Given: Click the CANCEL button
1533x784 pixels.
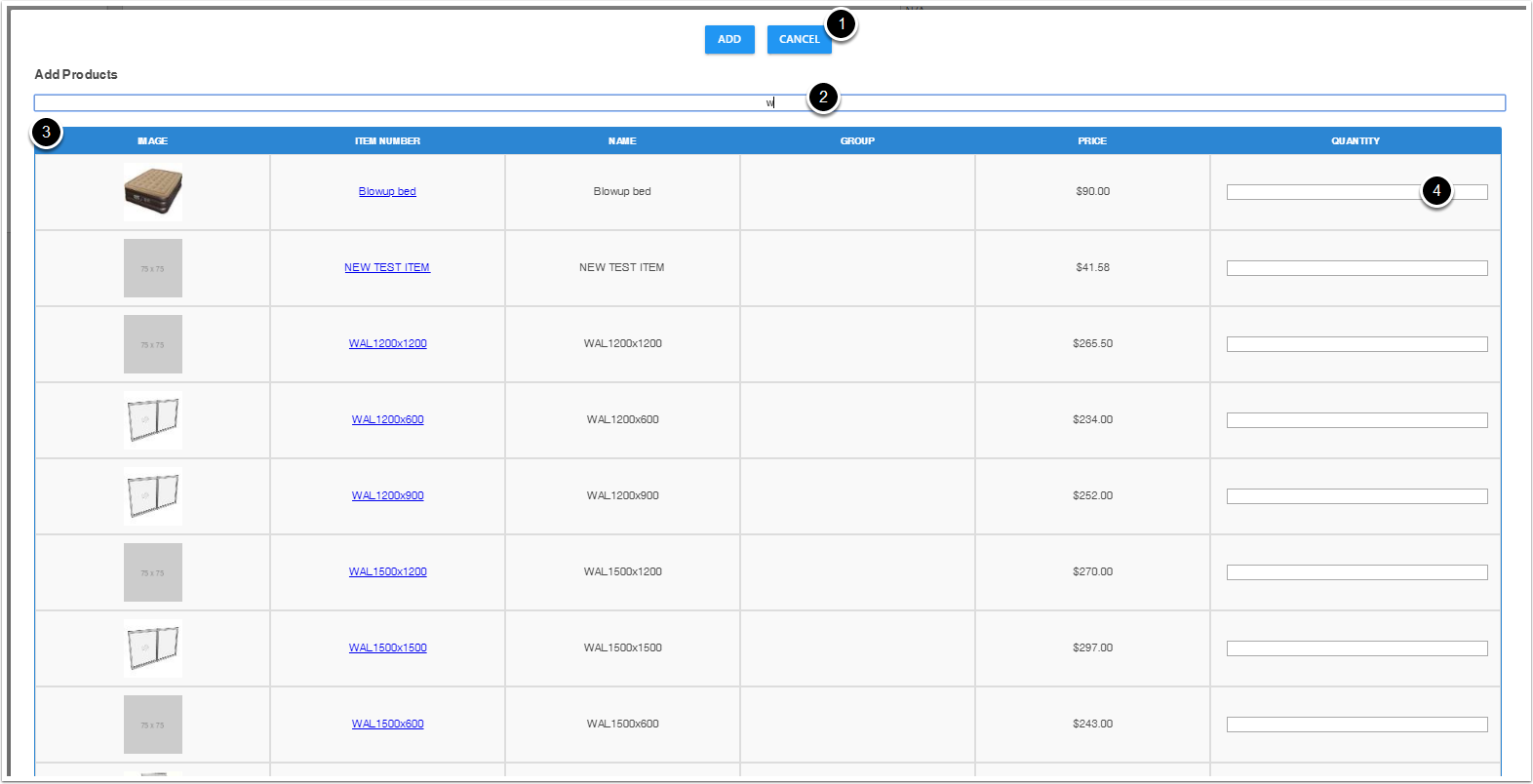Looking at the screenshot, I should tap(799, 39).
